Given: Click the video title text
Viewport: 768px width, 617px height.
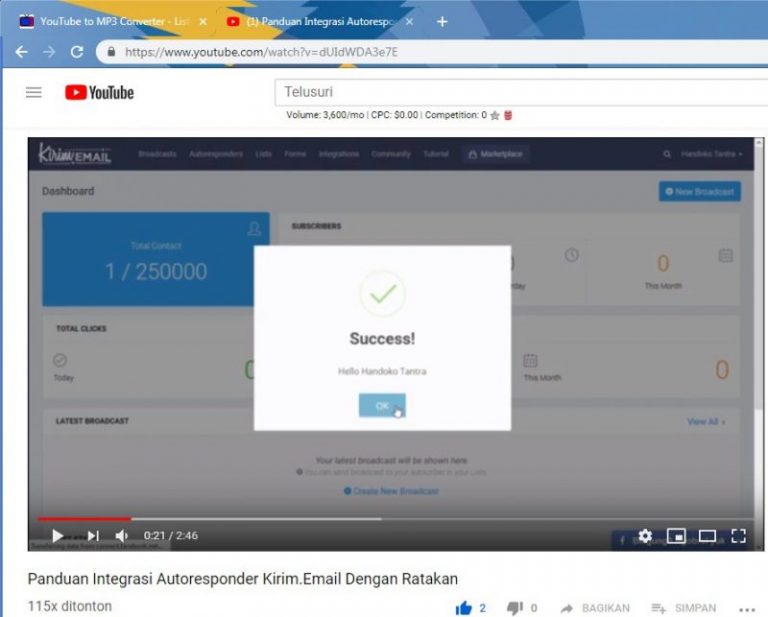Looking at the screenshot, I should click(x=242, y=579).
